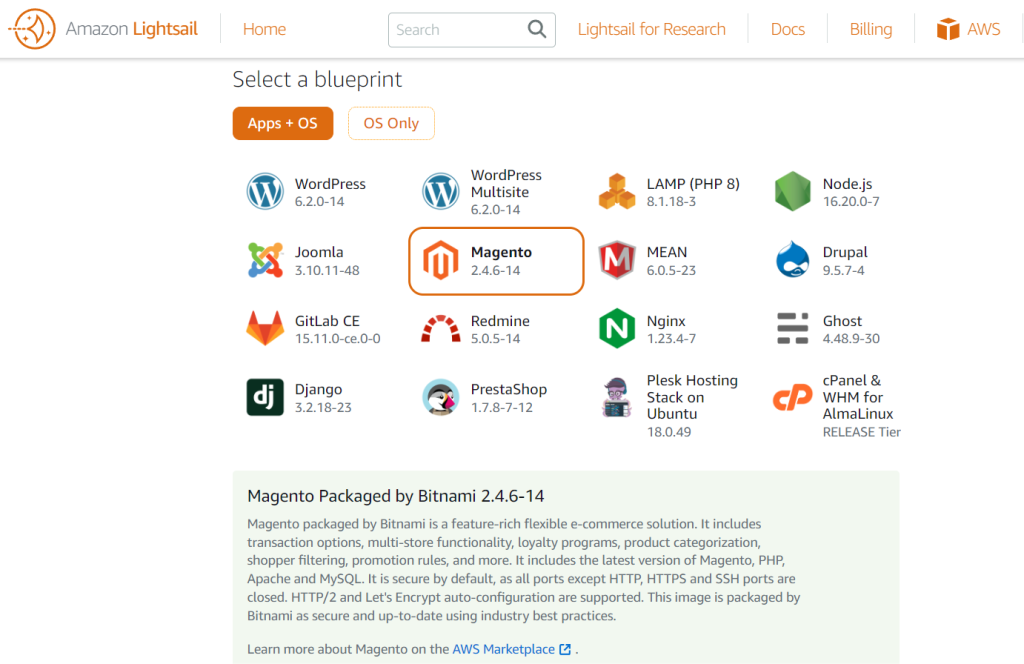This screenshot has height=664, width=1024.
Task: Choose the GitLab CE fox icon
Action: (x=265, y=328)
